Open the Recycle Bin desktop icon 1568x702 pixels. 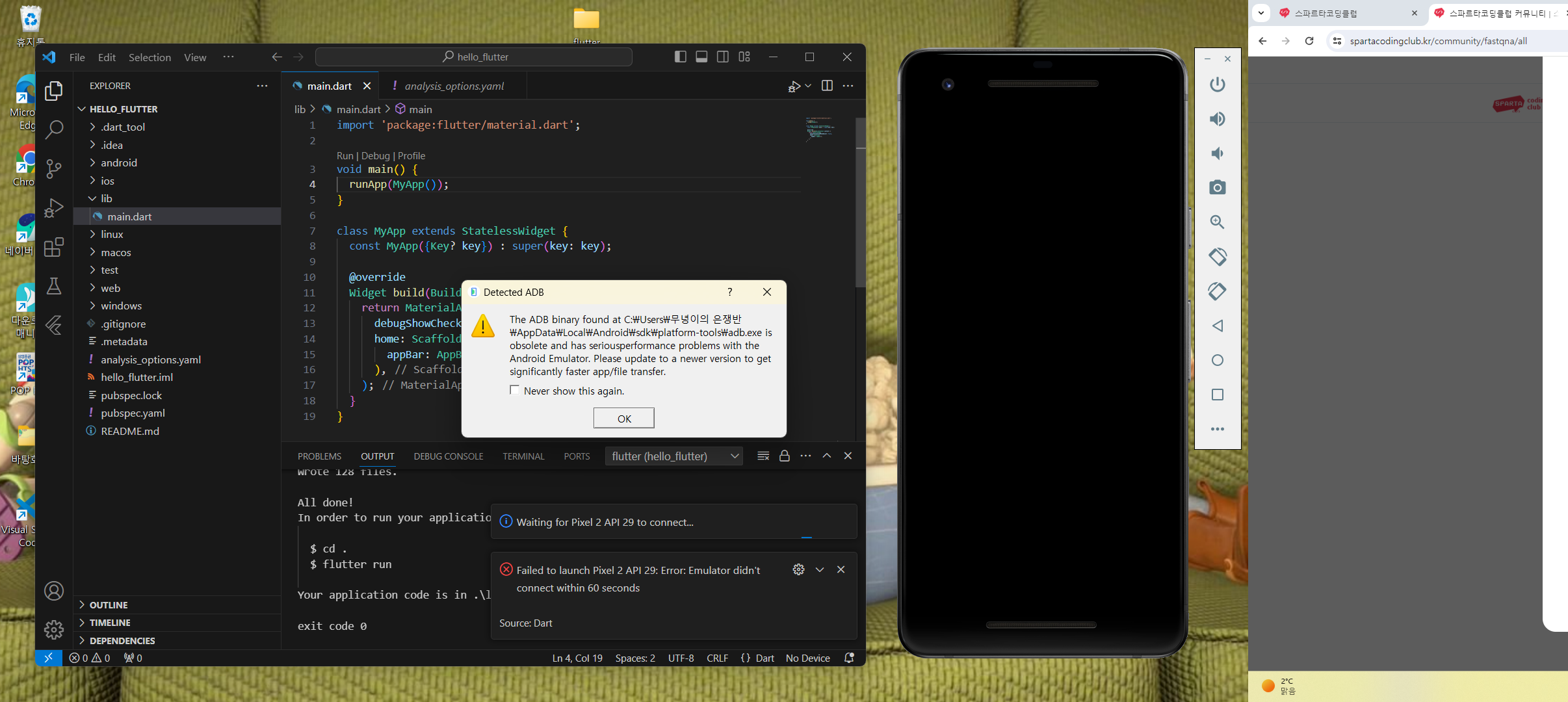(x=30, y=26)
